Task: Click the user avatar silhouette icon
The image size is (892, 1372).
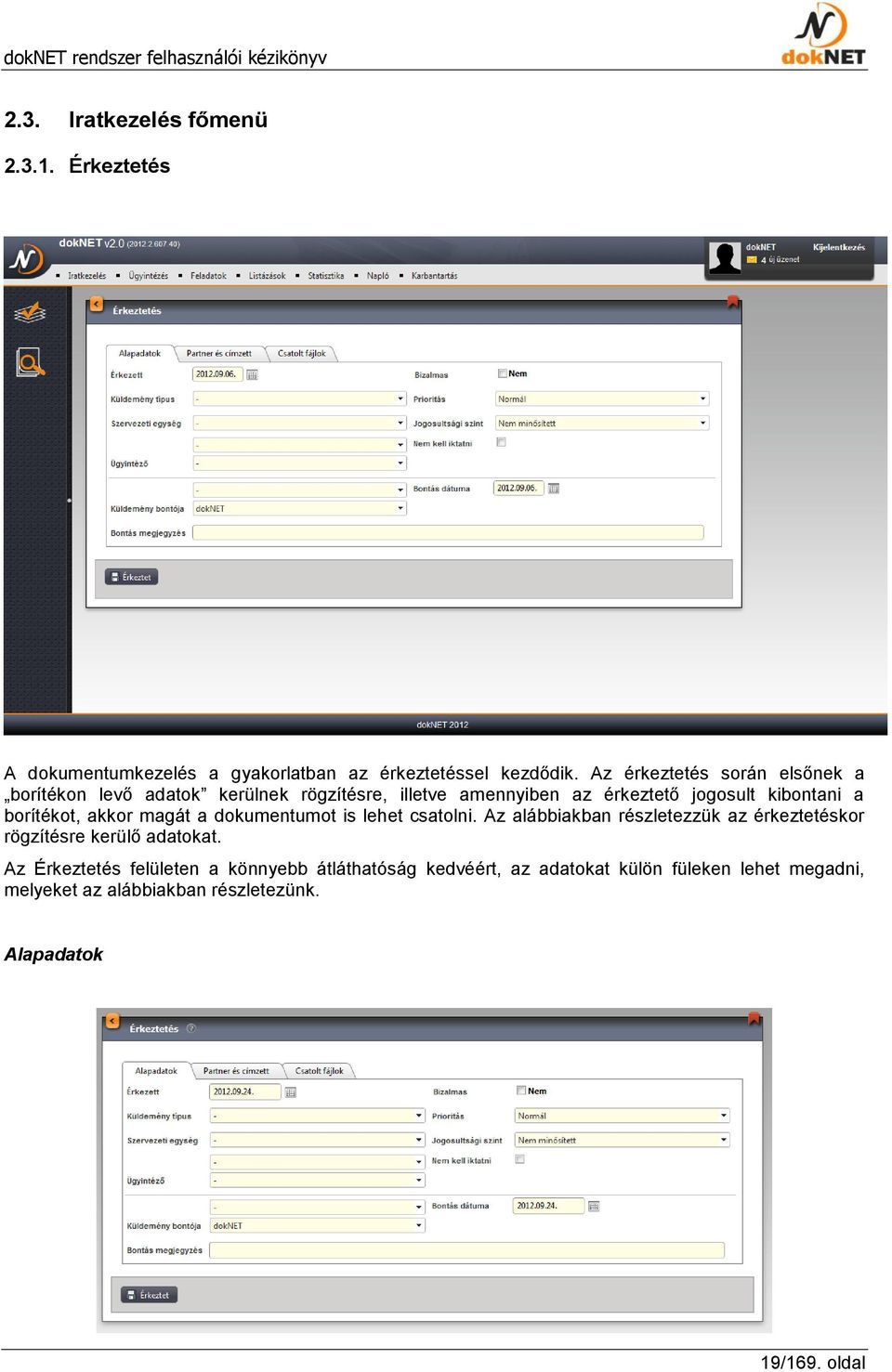Action: [x=725, y=257]
